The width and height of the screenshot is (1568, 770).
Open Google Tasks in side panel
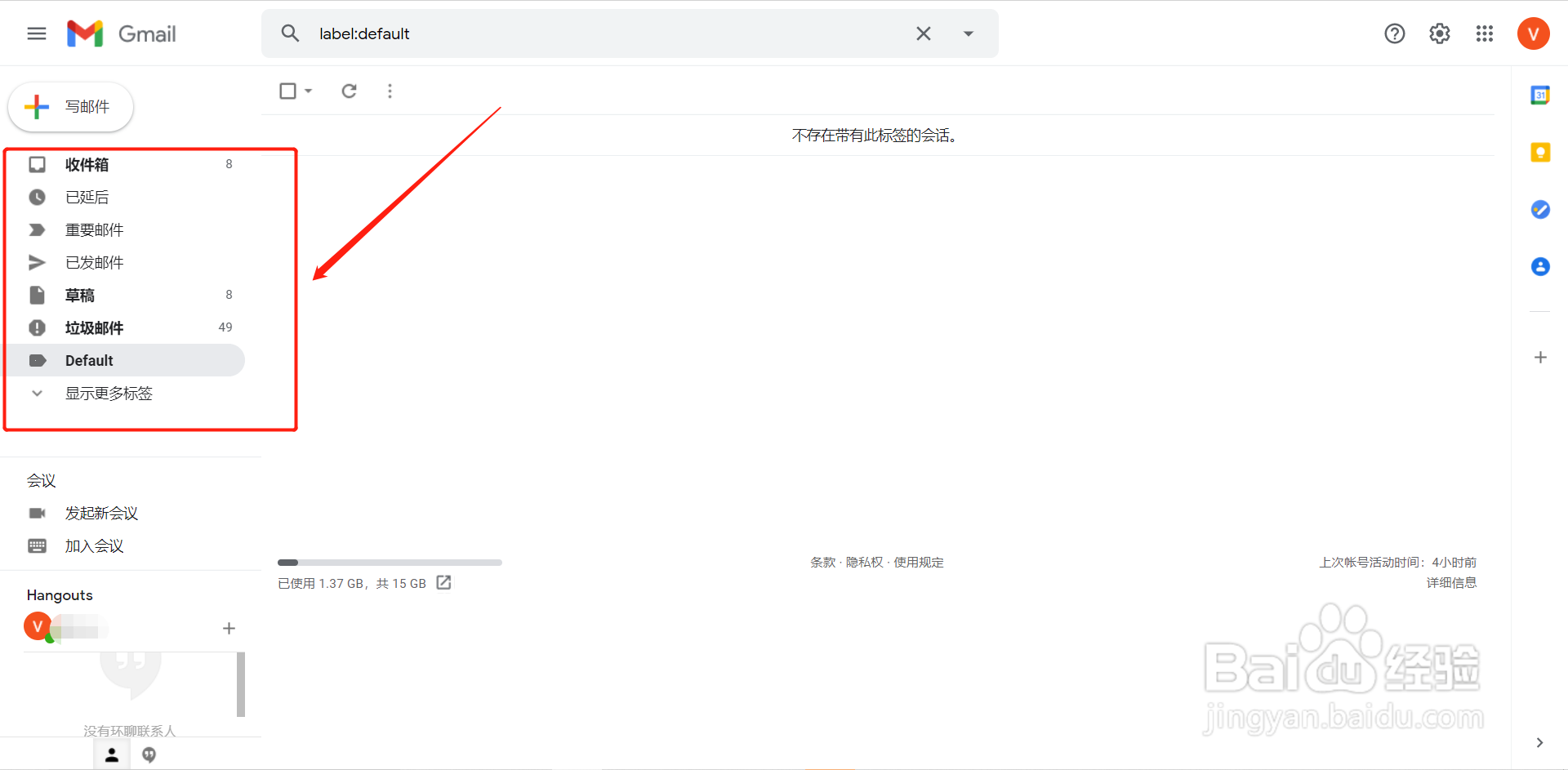pos(1540,210)
